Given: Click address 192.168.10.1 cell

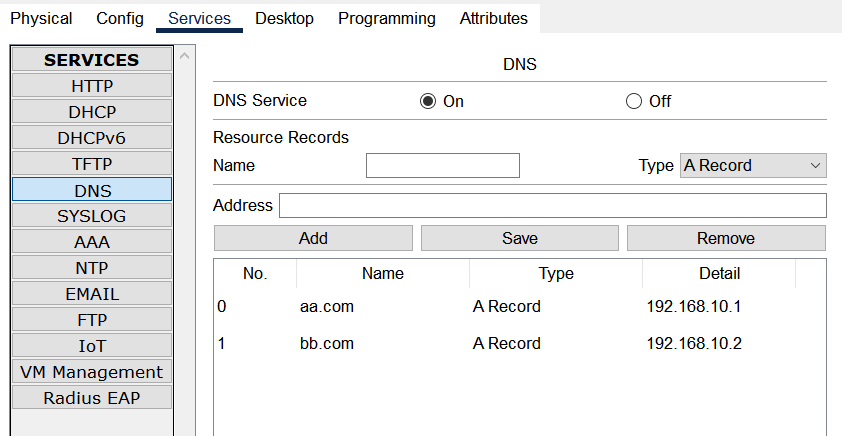Looking at the screenshot, I should pyautogui.click(x=694, y=307).
